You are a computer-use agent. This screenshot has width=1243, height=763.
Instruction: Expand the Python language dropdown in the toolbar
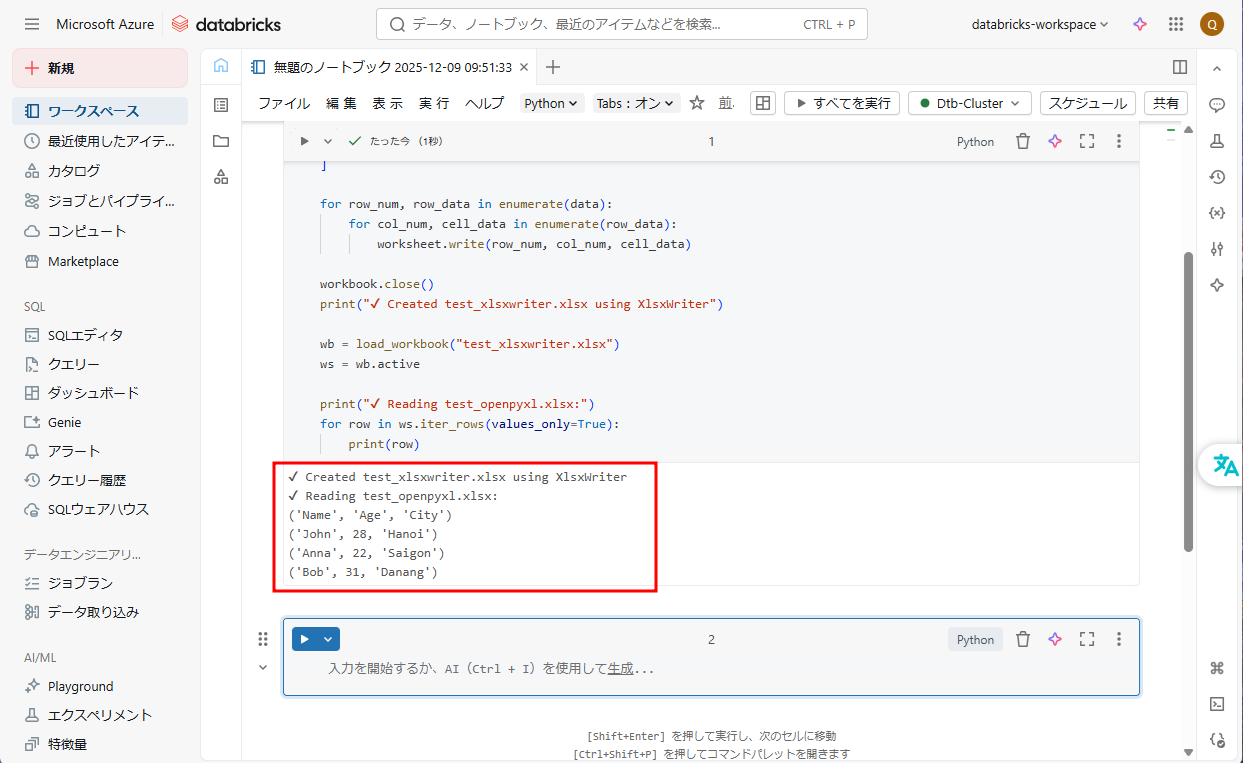tap(552, 103)
